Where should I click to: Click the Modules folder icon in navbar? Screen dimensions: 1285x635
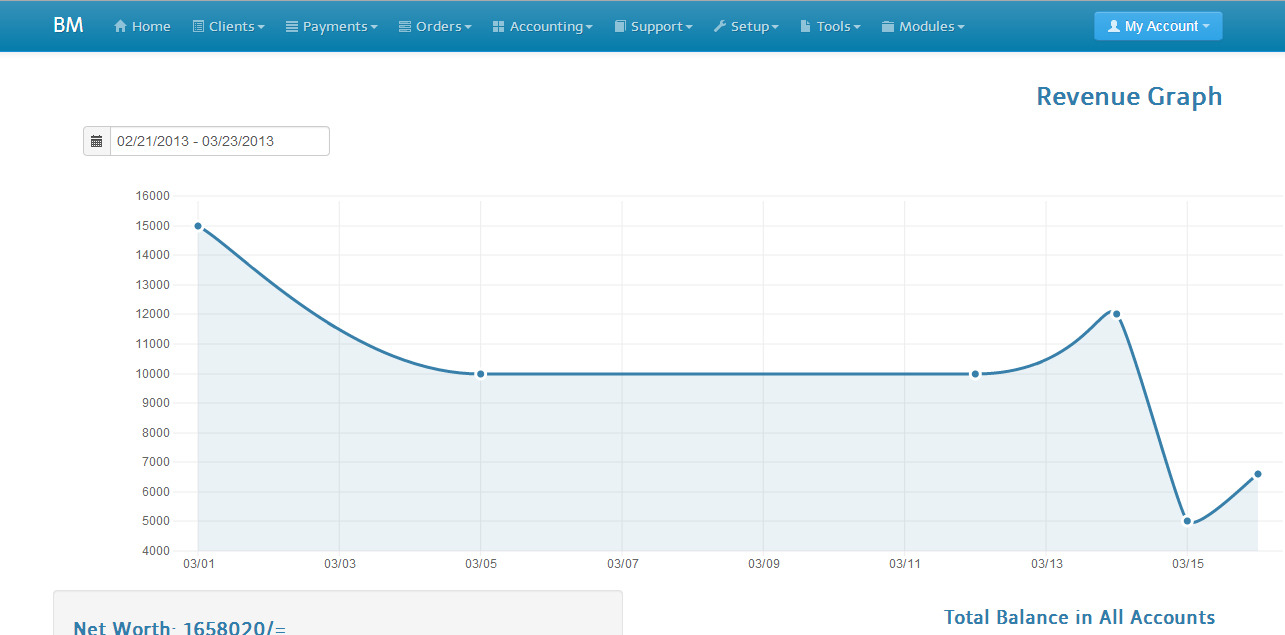(887, 27)
